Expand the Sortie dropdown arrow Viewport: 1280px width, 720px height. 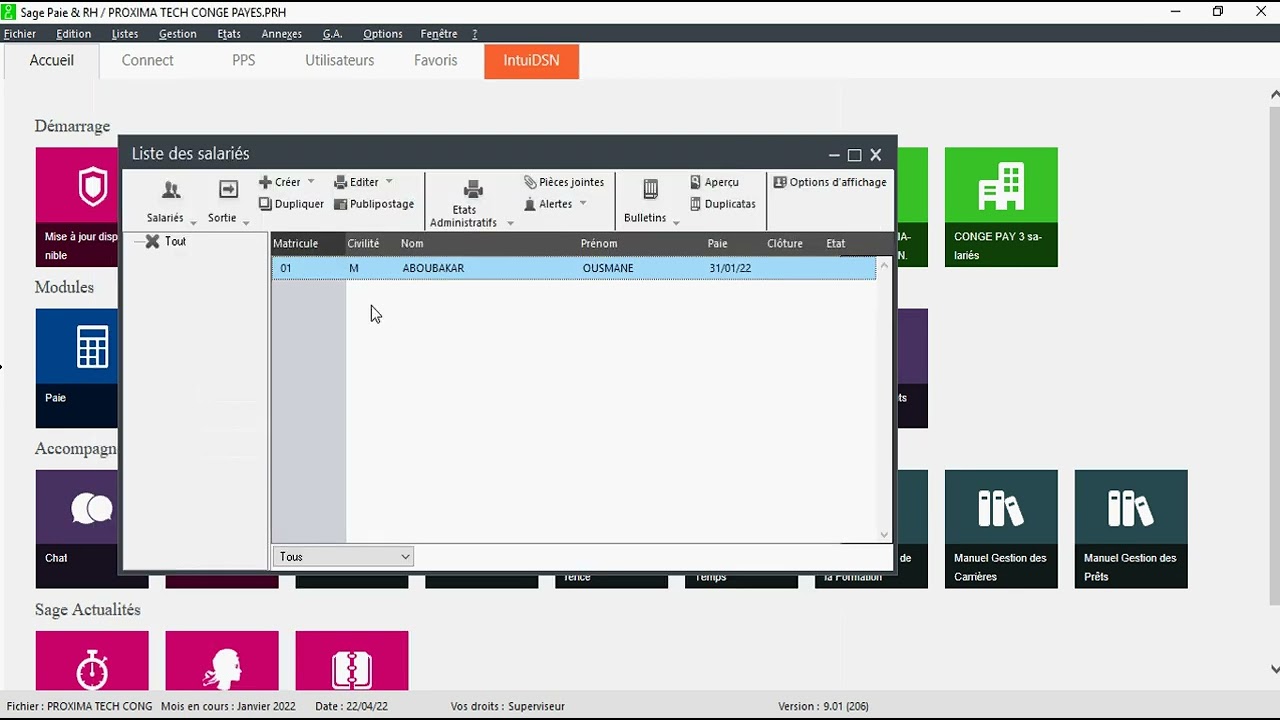pos(246,222)
